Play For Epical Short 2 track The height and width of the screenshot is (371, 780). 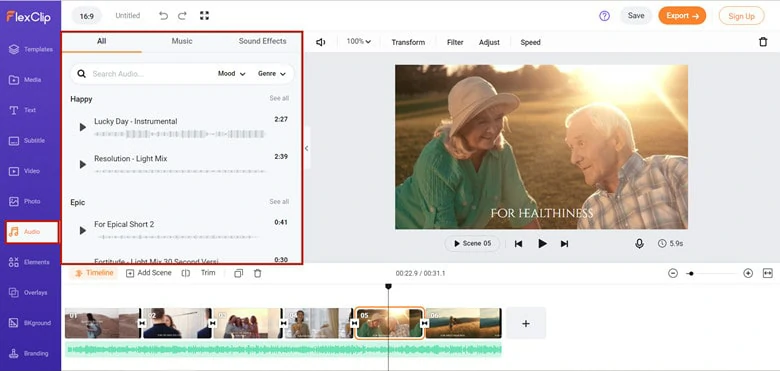[x=83, y=230]
